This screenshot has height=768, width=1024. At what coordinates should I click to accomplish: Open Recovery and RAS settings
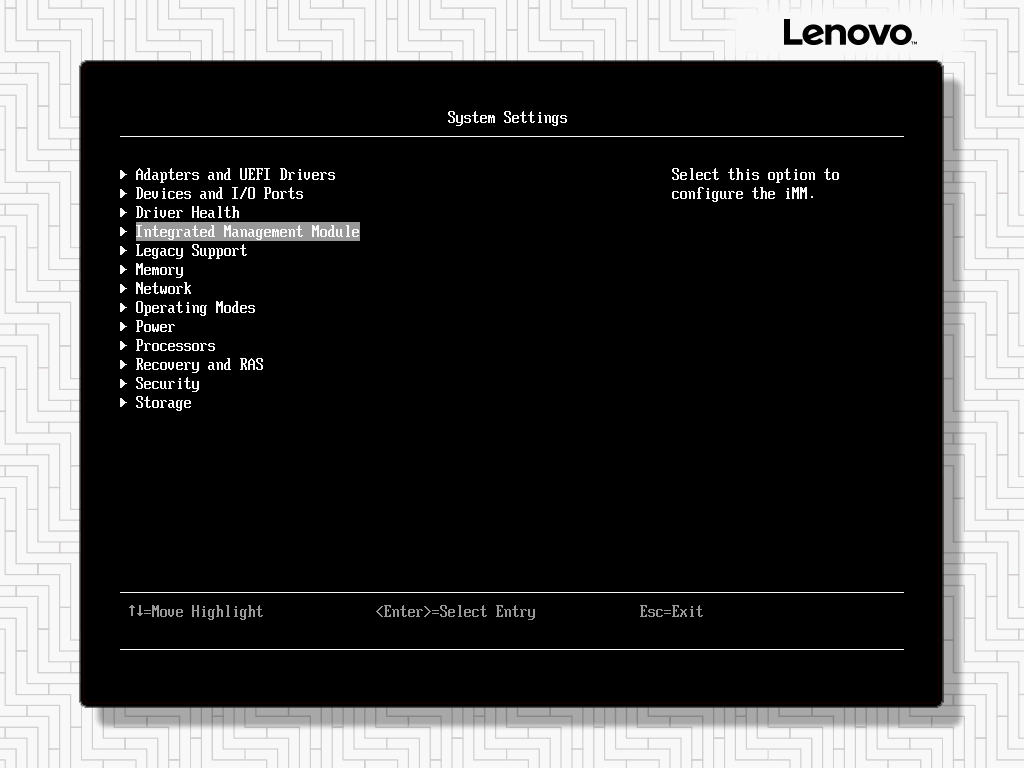tap(199, 365)
